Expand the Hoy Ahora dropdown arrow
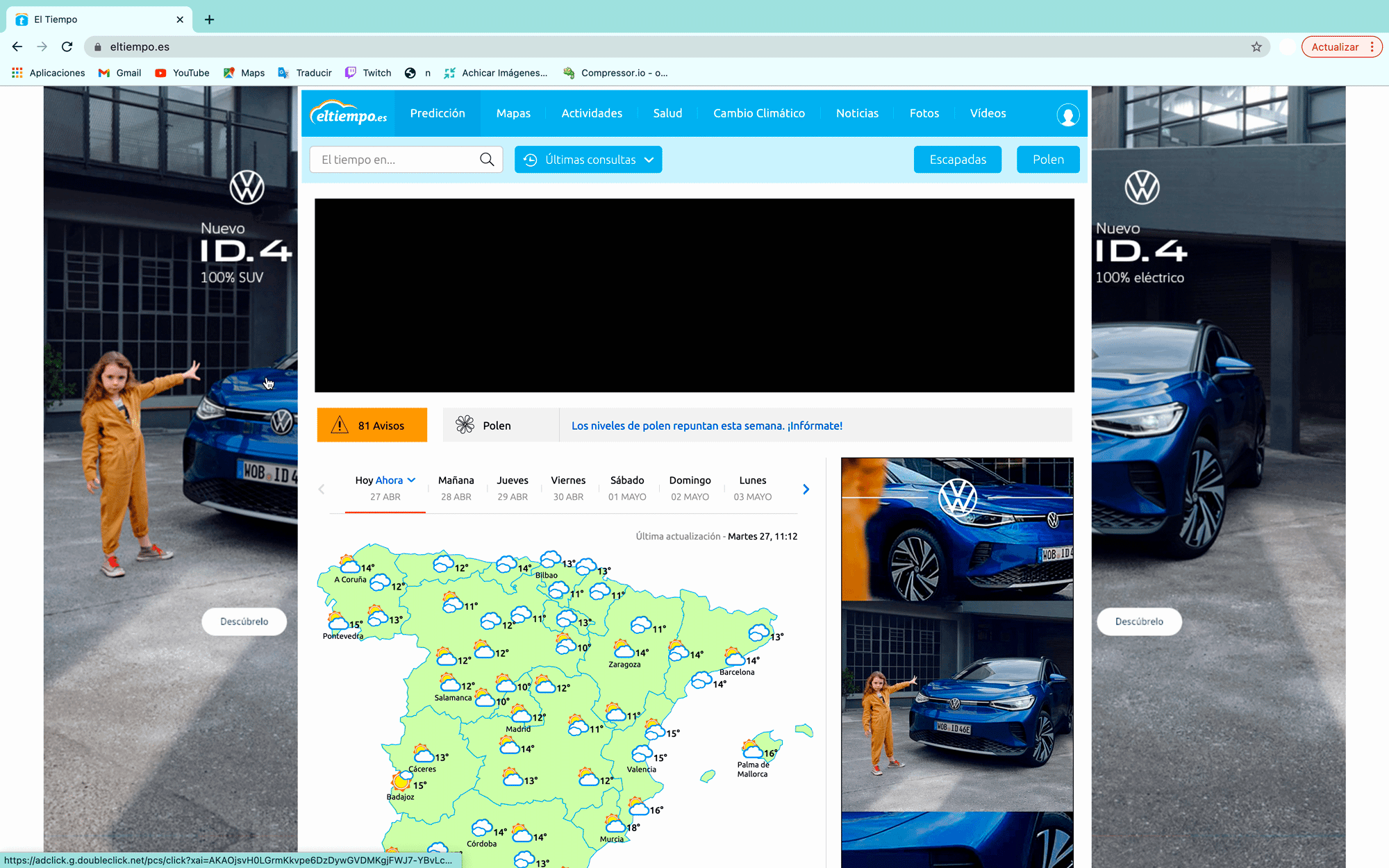This screenshot has width=1389, height=868. (x=412, y=480)
